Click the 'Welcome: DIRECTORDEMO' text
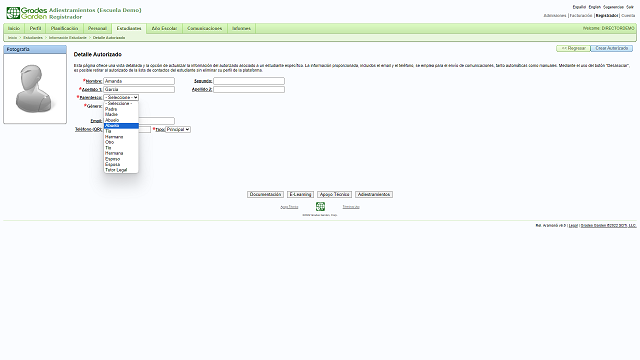Image resolution: width=640 pixels, height=360 pixels. coord(609,29)
